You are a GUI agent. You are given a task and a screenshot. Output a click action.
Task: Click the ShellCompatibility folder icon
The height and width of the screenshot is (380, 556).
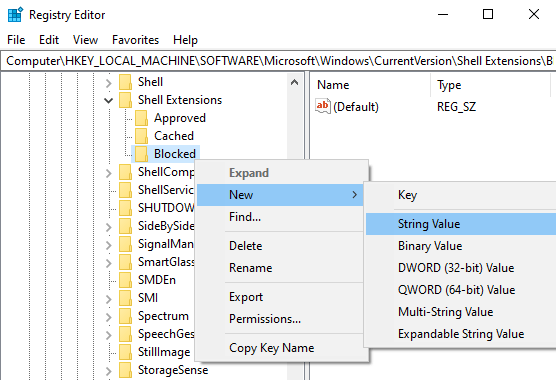125,172
